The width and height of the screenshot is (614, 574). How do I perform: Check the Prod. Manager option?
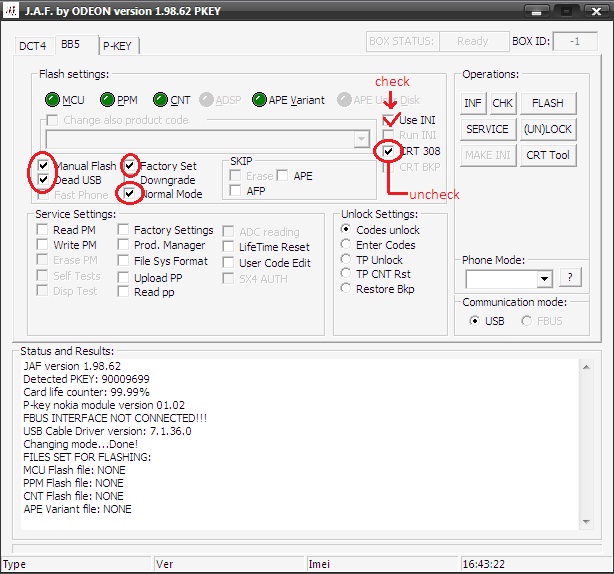123,245
